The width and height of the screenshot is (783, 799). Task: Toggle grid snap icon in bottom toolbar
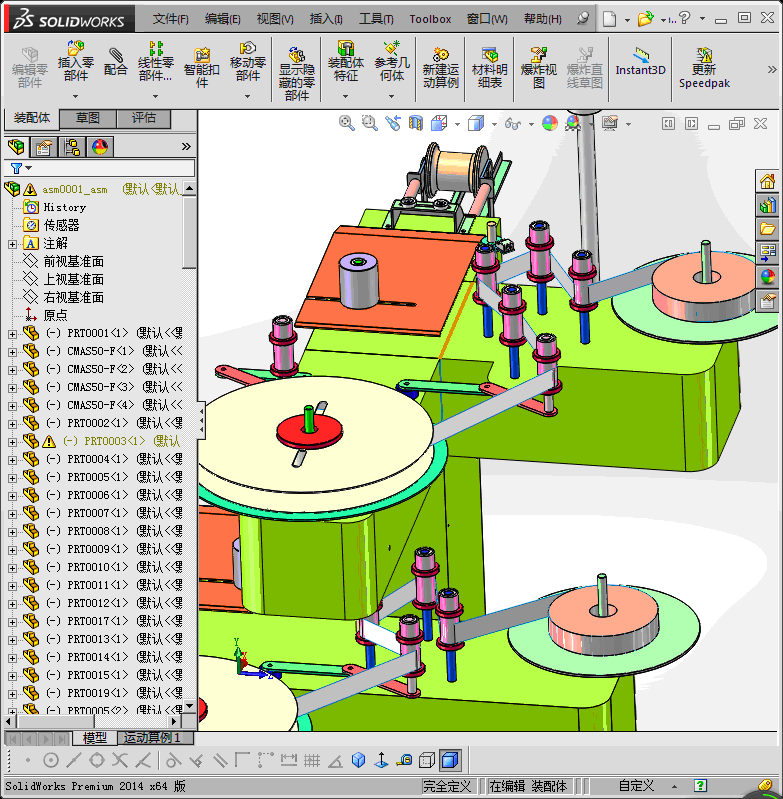point(312,760)
